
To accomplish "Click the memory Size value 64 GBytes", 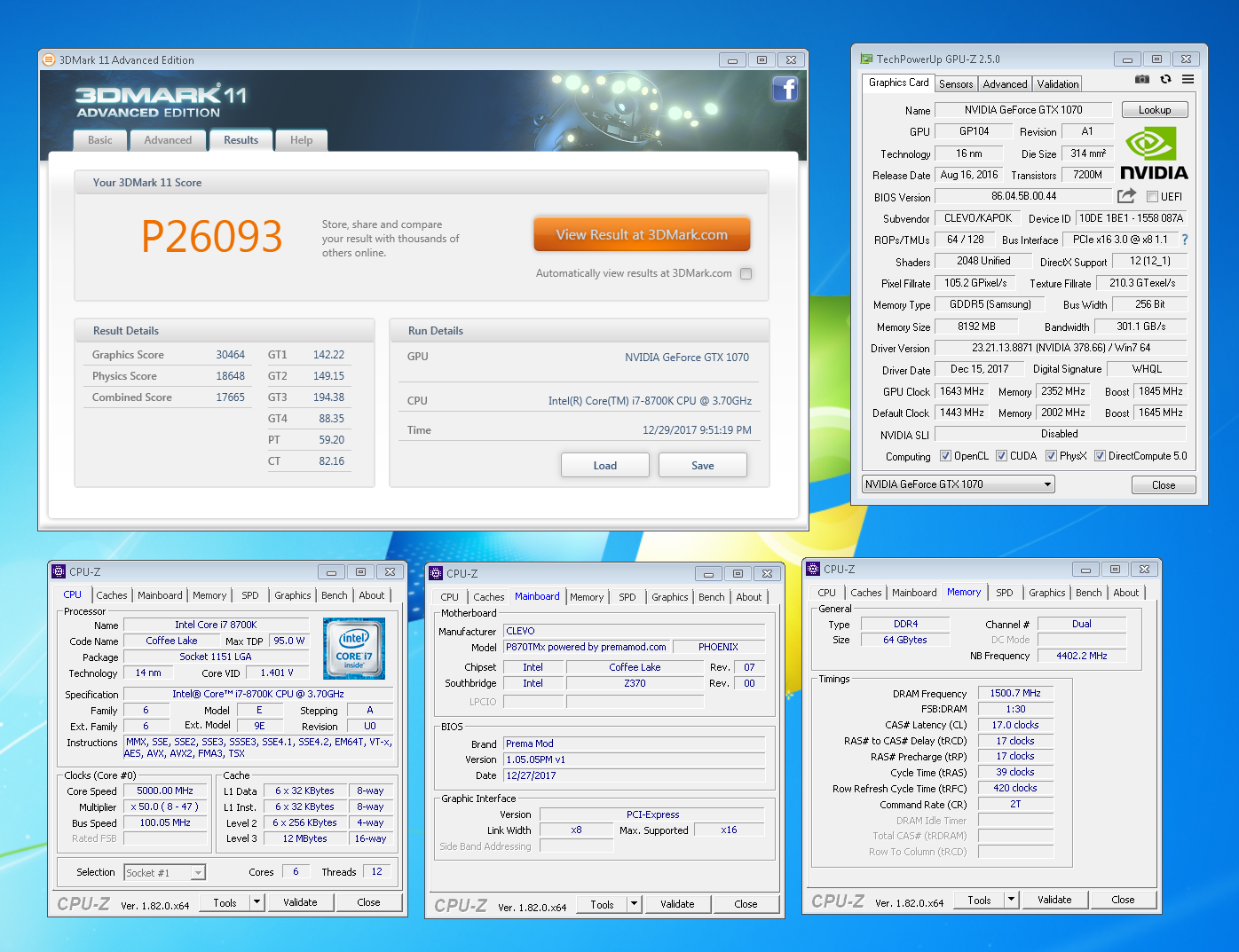I will 905,640.
